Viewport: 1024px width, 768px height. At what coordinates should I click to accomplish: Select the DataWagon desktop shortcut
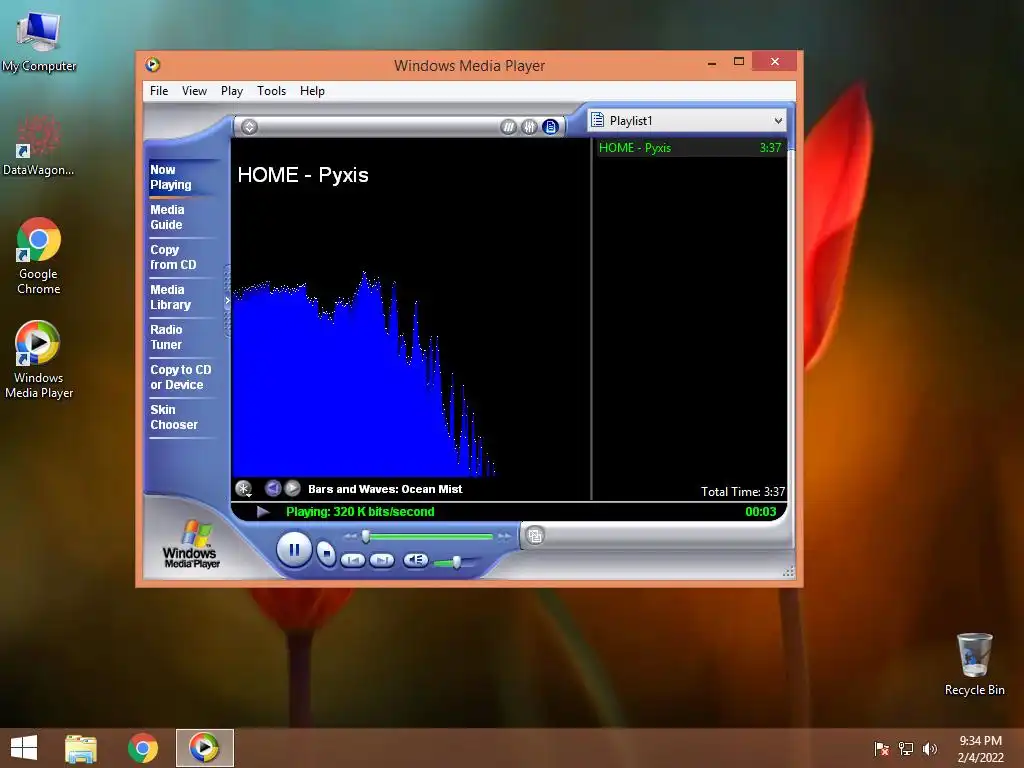pos(39,145)
